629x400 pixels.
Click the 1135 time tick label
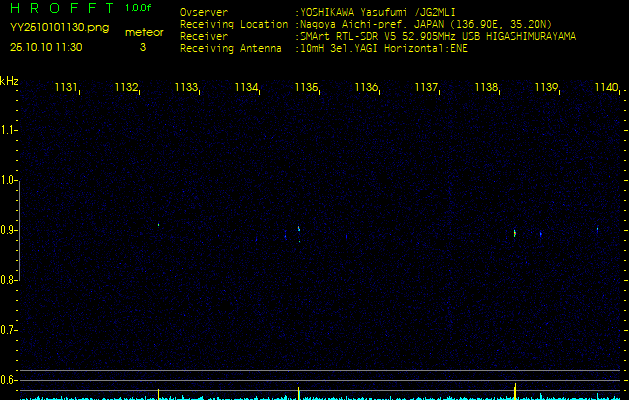pyautogui.click(x=306, y=87)
